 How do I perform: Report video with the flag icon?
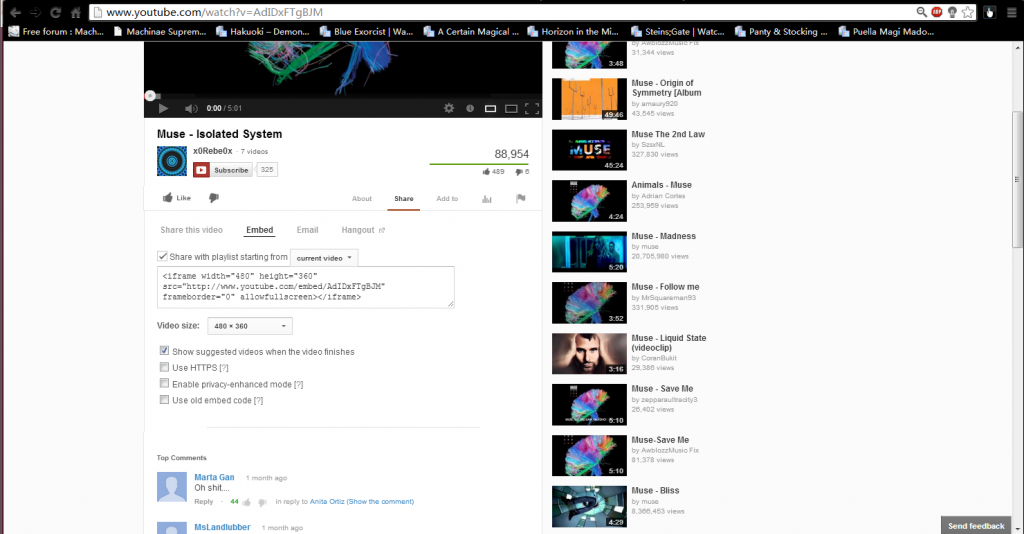(x=520, y=198)
